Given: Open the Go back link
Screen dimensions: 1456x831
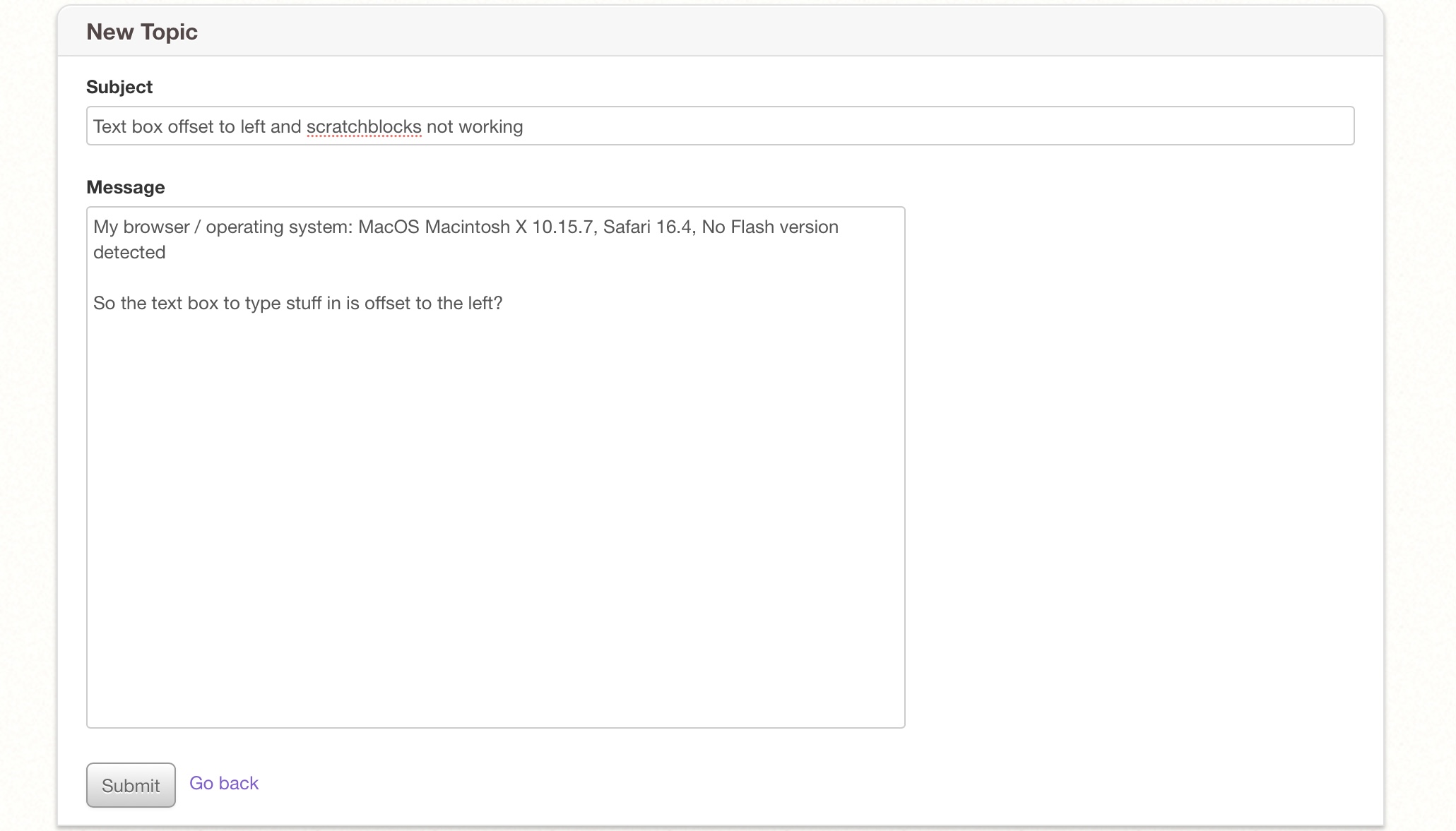Looking at the screenshot, I should [x=223, y=783].
